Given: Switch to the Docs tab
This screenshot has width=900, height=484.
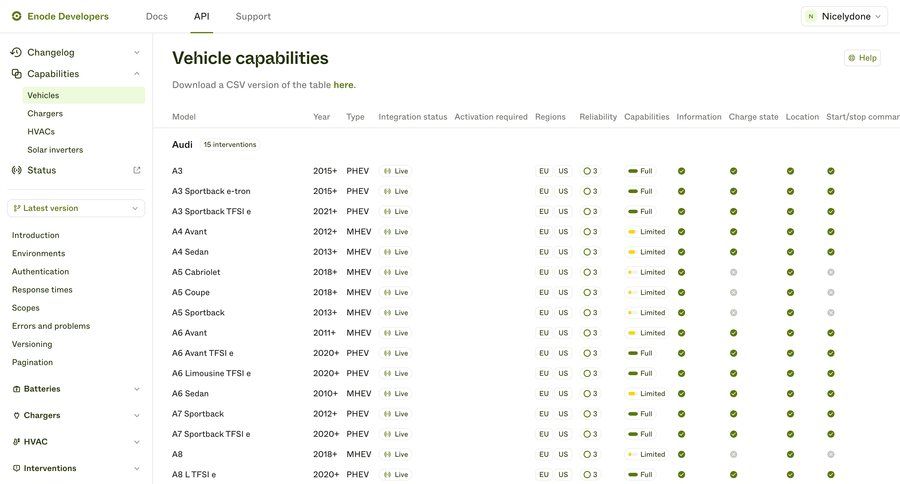Looking at the screenshot, I should tap(157, 16).
